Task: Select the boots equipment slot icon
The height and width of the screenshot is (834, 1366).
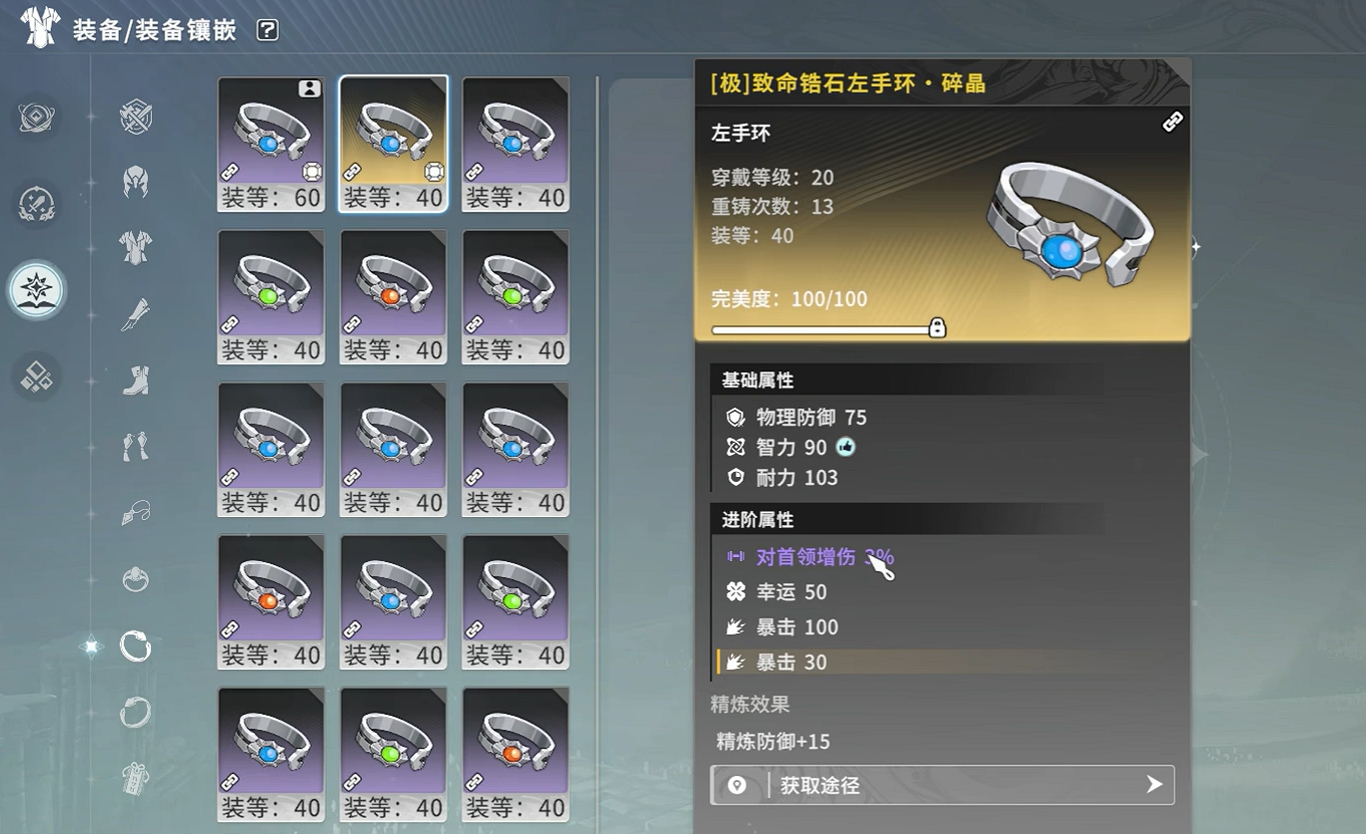Action: 135,380
